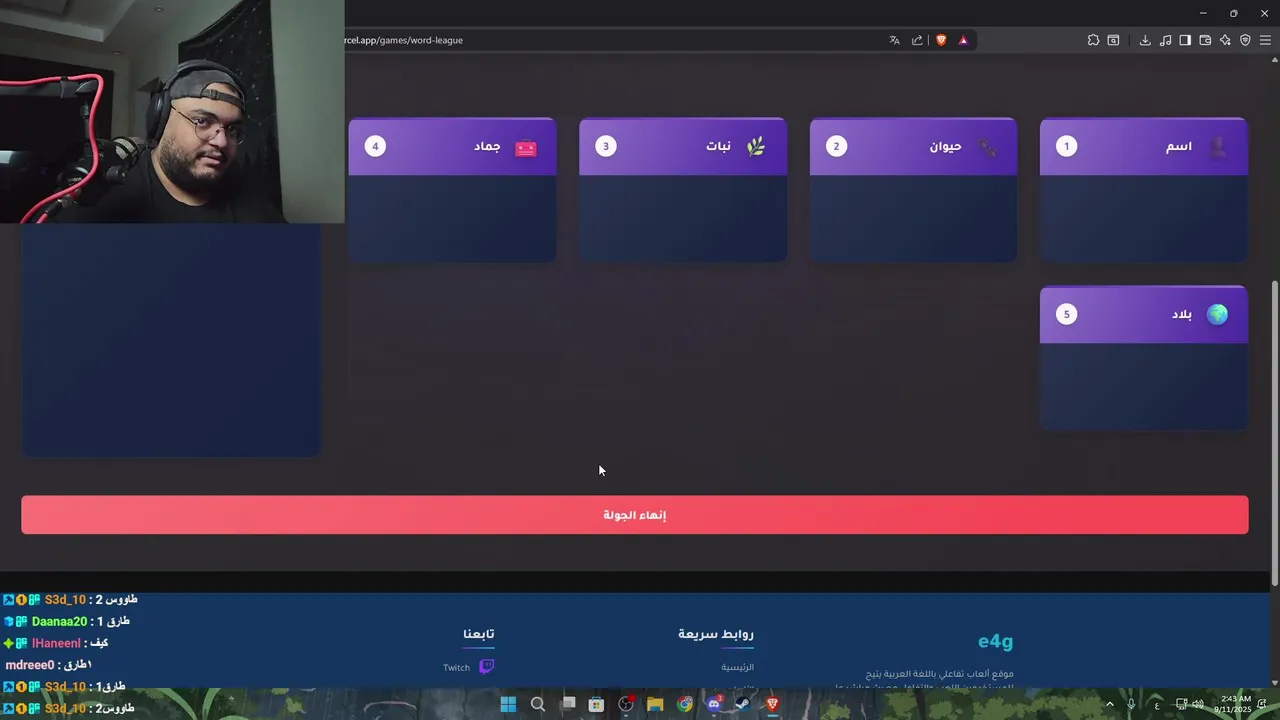Click the Brave VPN shield icon

point(1245,40)
